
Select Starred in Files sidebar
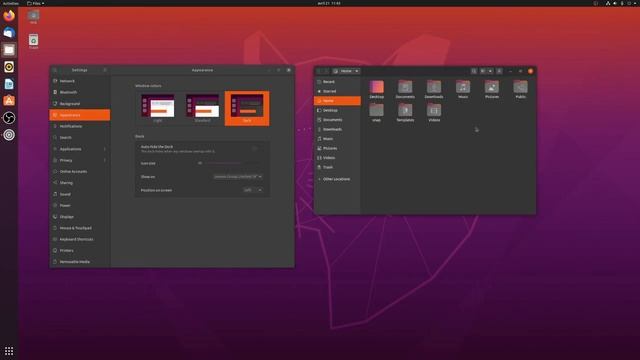coord(337,91)
